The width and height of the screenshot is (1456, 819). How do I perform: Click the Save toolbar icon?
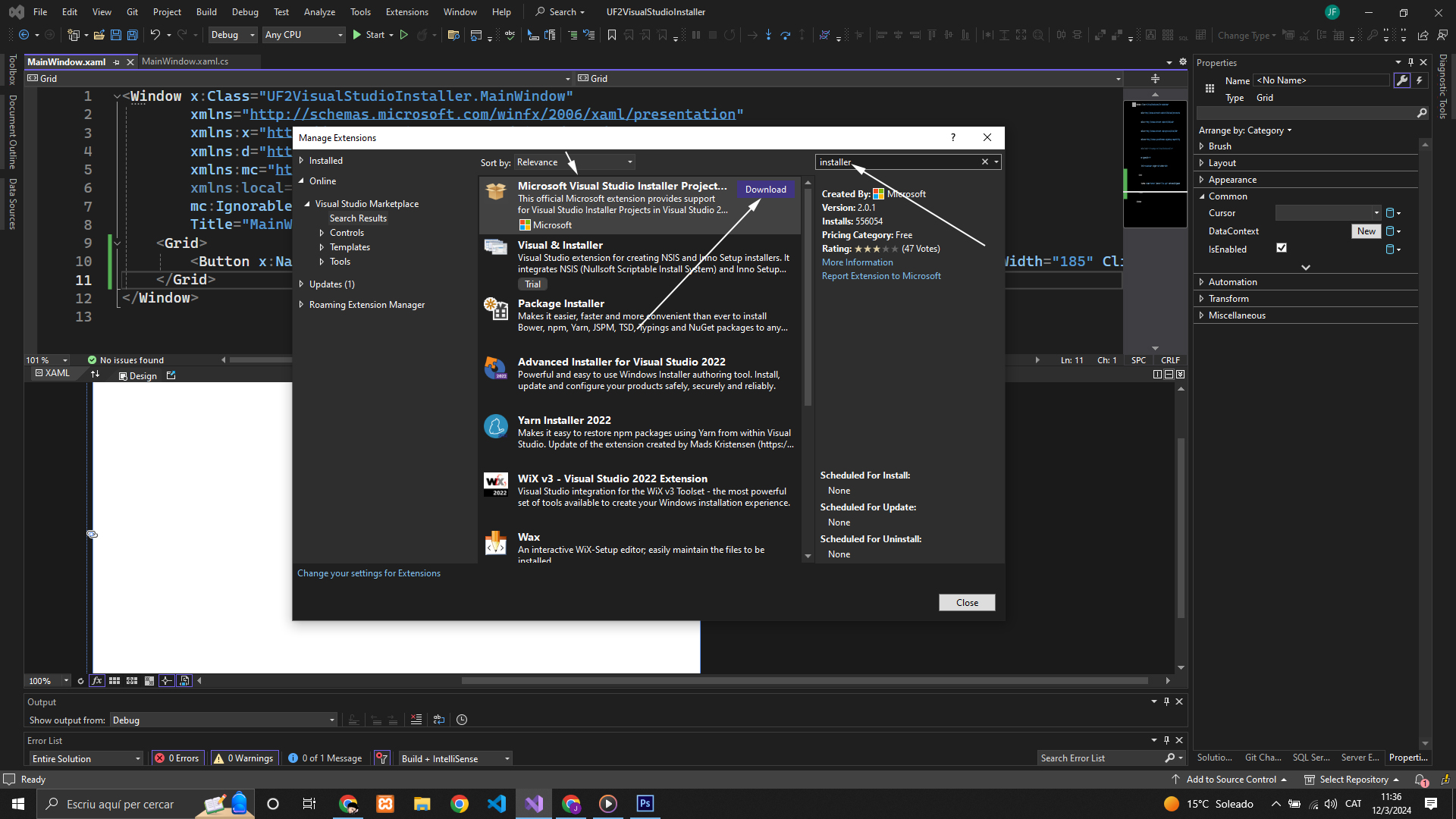pyautogui.click(x=115, y=35)
